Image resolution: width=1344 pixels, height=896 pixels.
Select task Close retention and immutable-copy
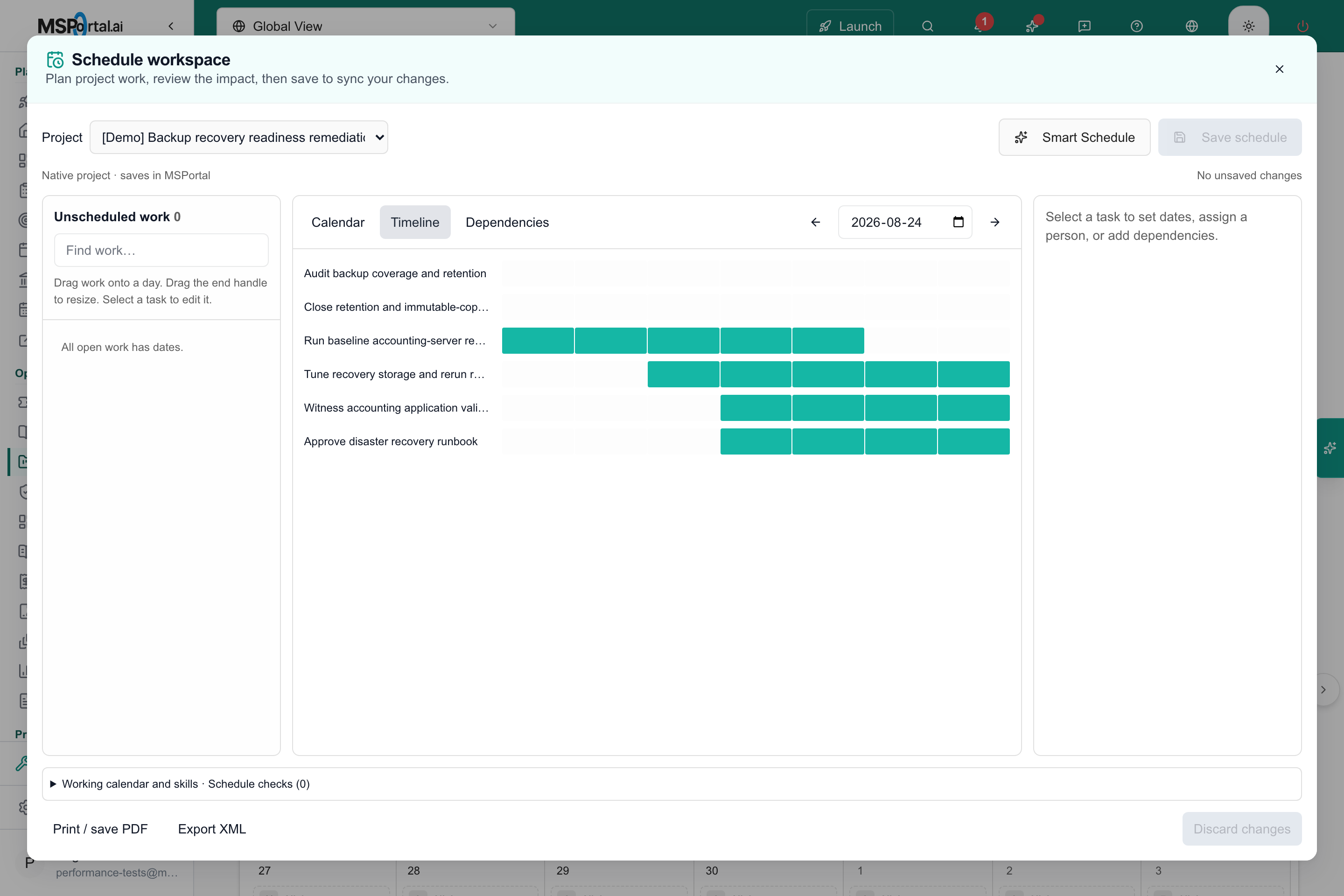point(396,308)
